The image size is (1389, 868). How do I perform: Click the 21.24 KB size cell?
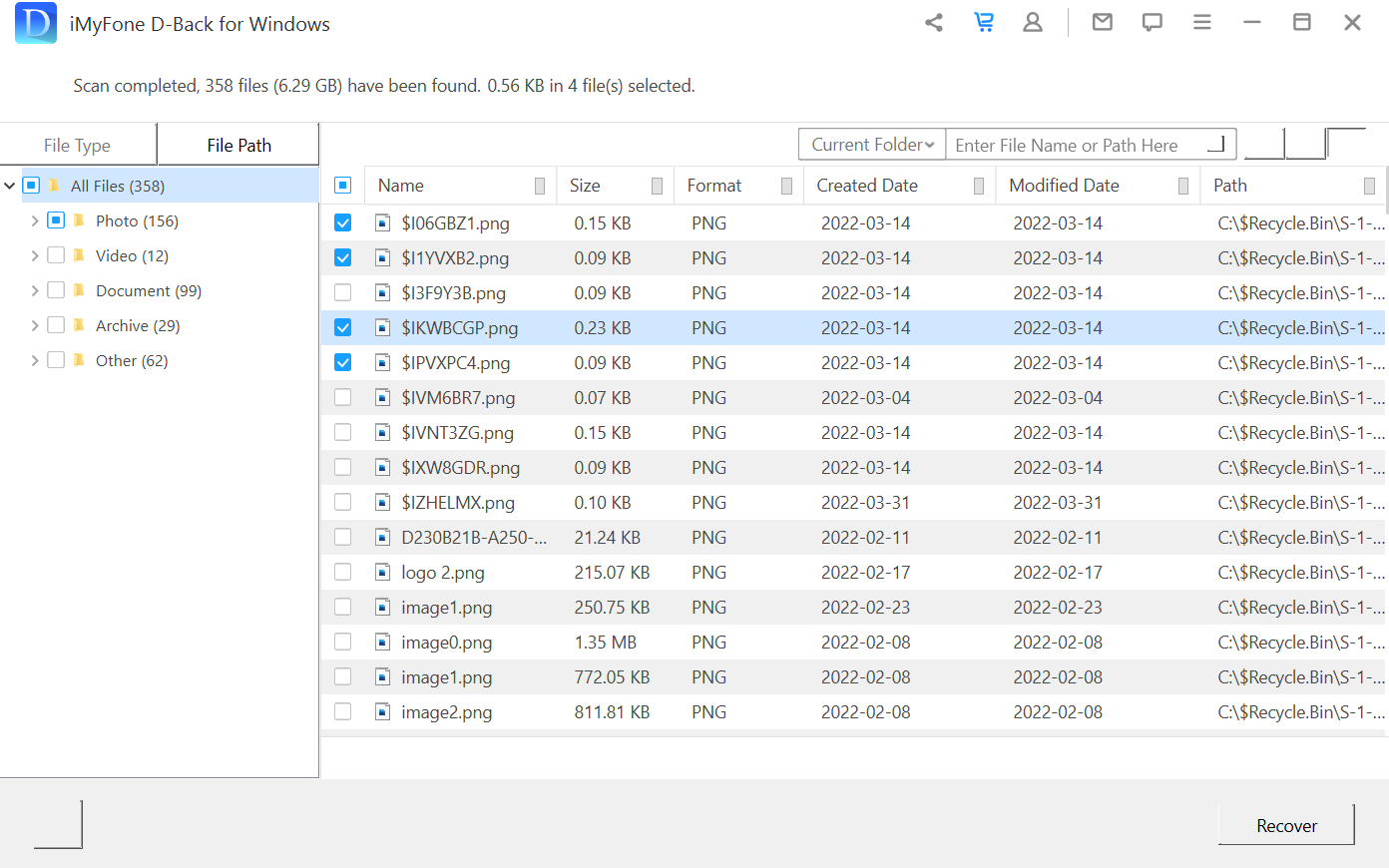pos(607,537)
